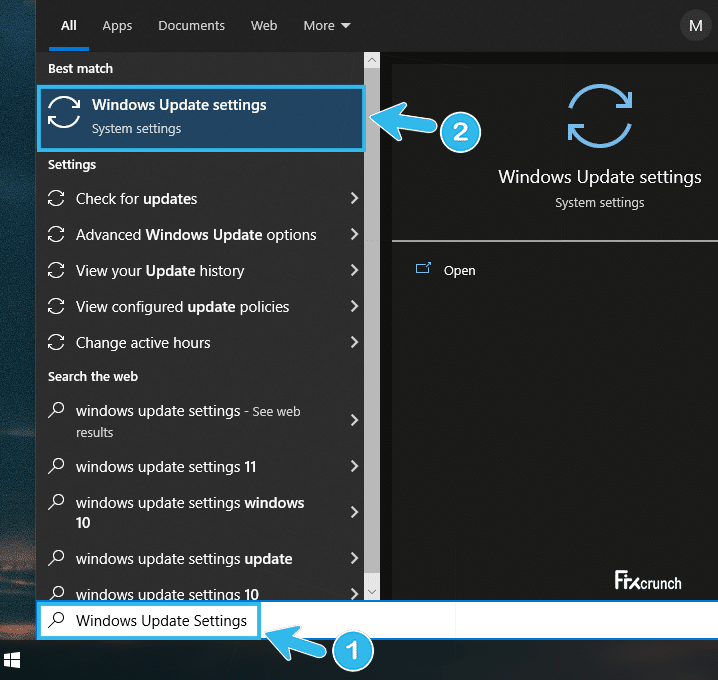The width and height of the screenshot is (718, 680).
Task: Select 'windows update settings 11' suggestion
Action: coord(201,467)
